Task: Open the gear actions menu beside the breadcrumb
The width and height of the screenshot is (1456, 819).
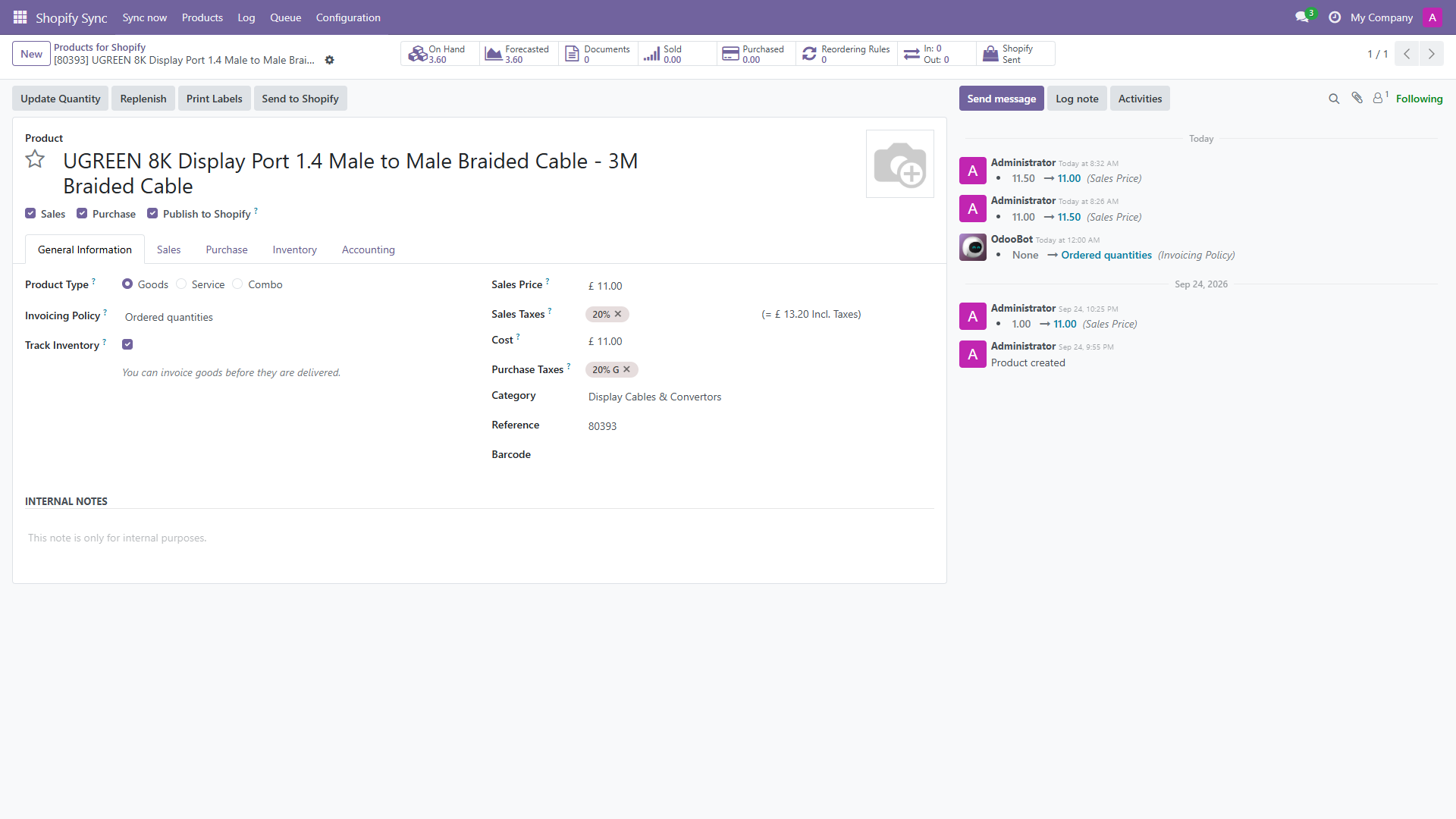Action: (329, 60)
